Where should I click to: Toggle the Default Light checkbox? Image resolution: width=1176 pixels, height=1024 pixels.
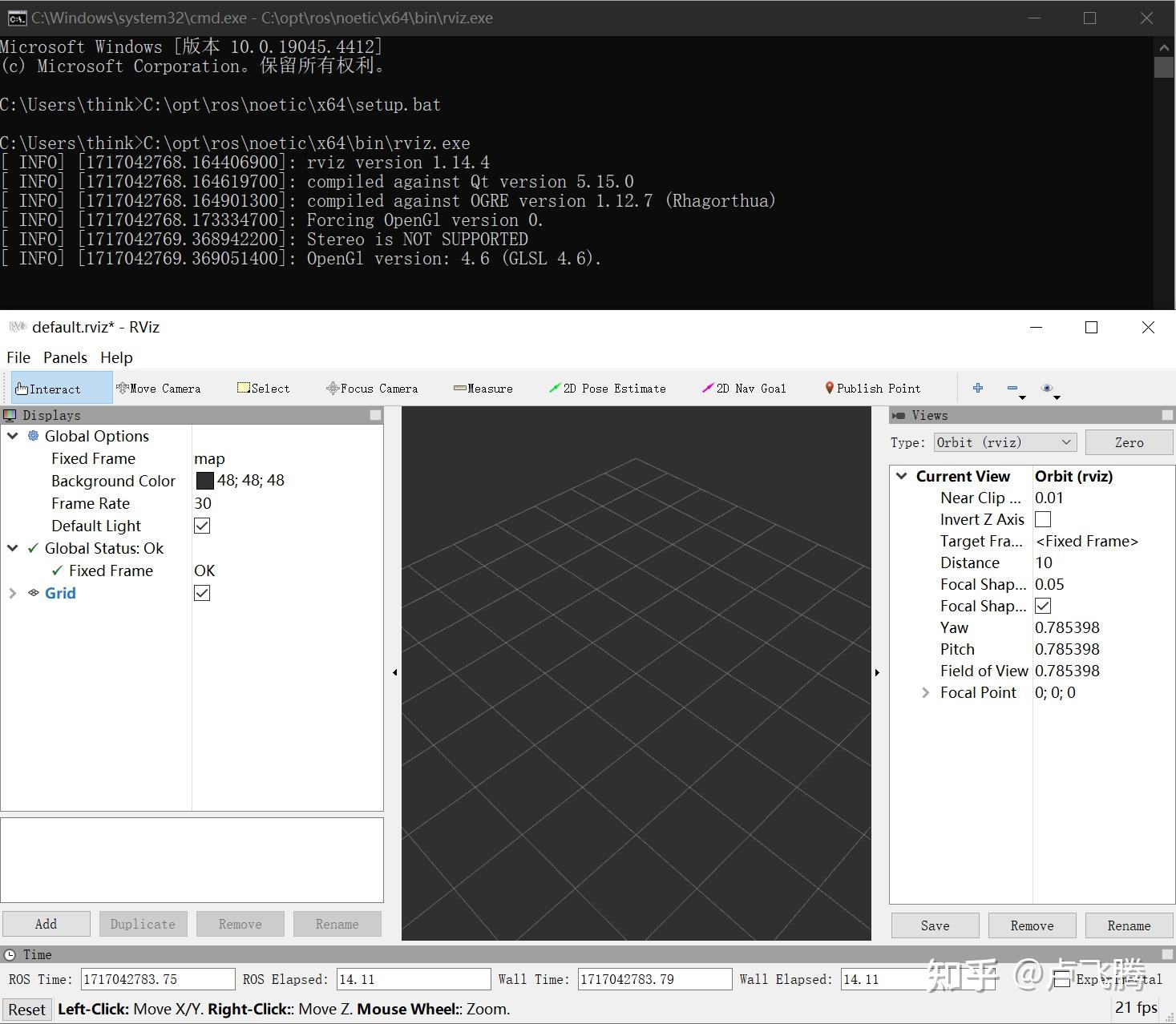[x=202, y=526]
